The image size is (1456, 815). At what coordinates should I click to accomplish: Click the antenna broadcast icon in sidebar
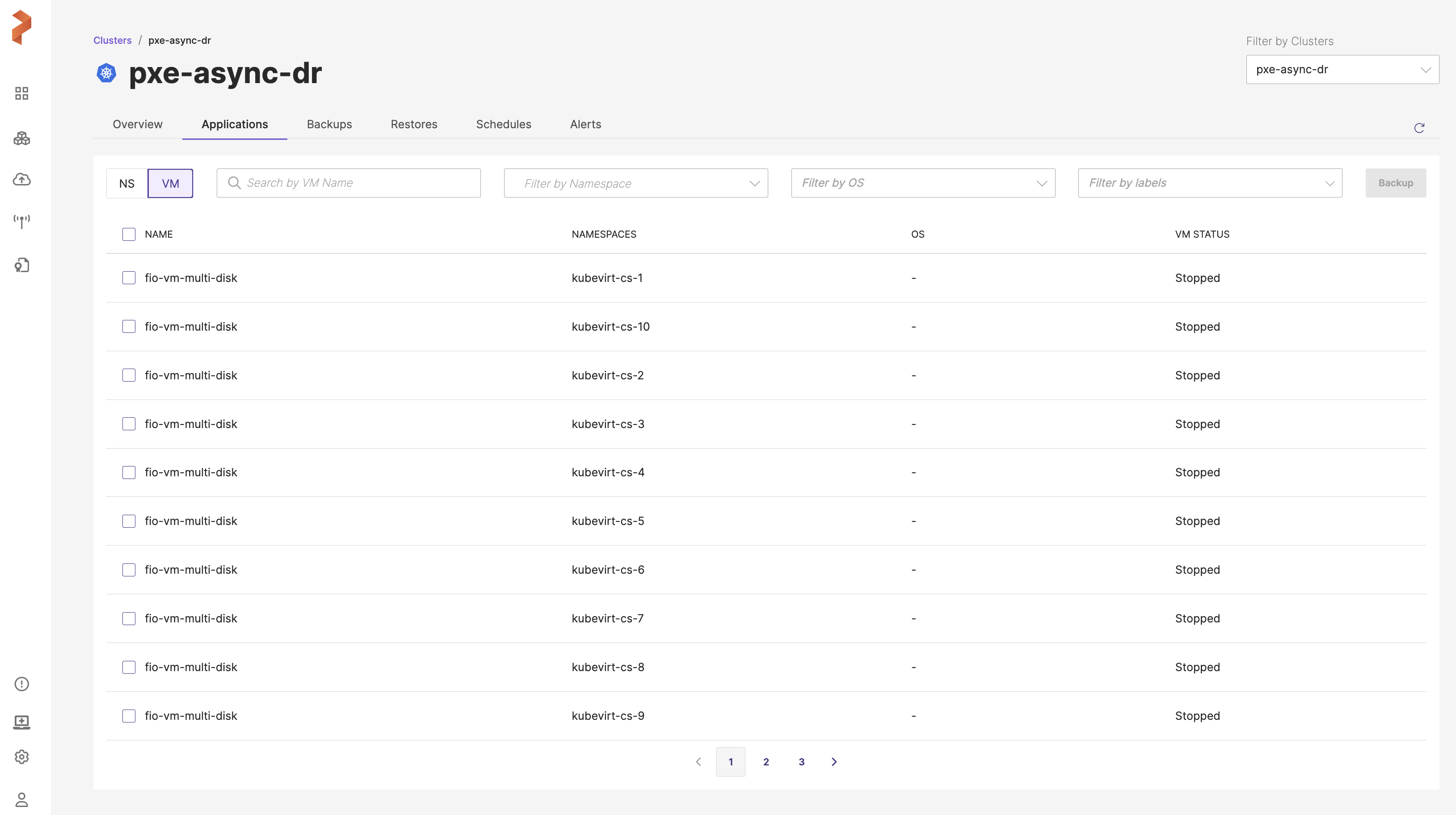21,221
